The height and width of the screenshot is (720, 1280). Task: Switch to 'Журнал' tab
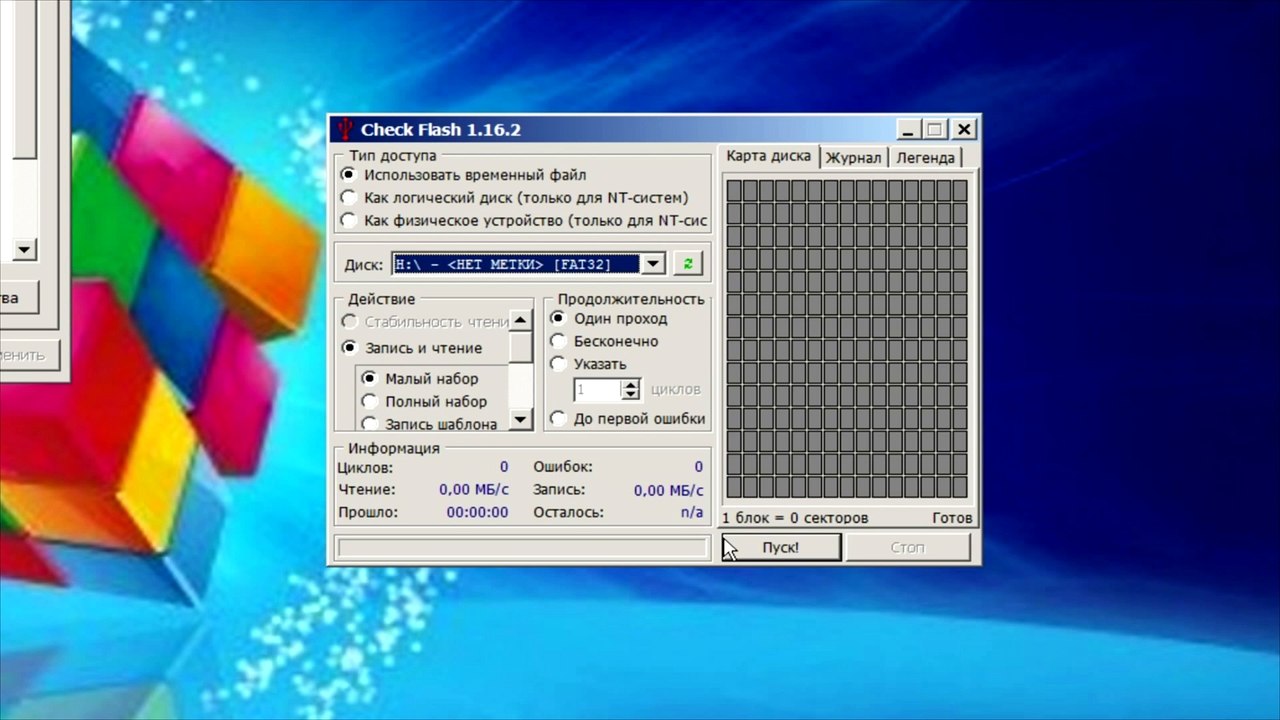pyautogui.click(x=853, y=158)
